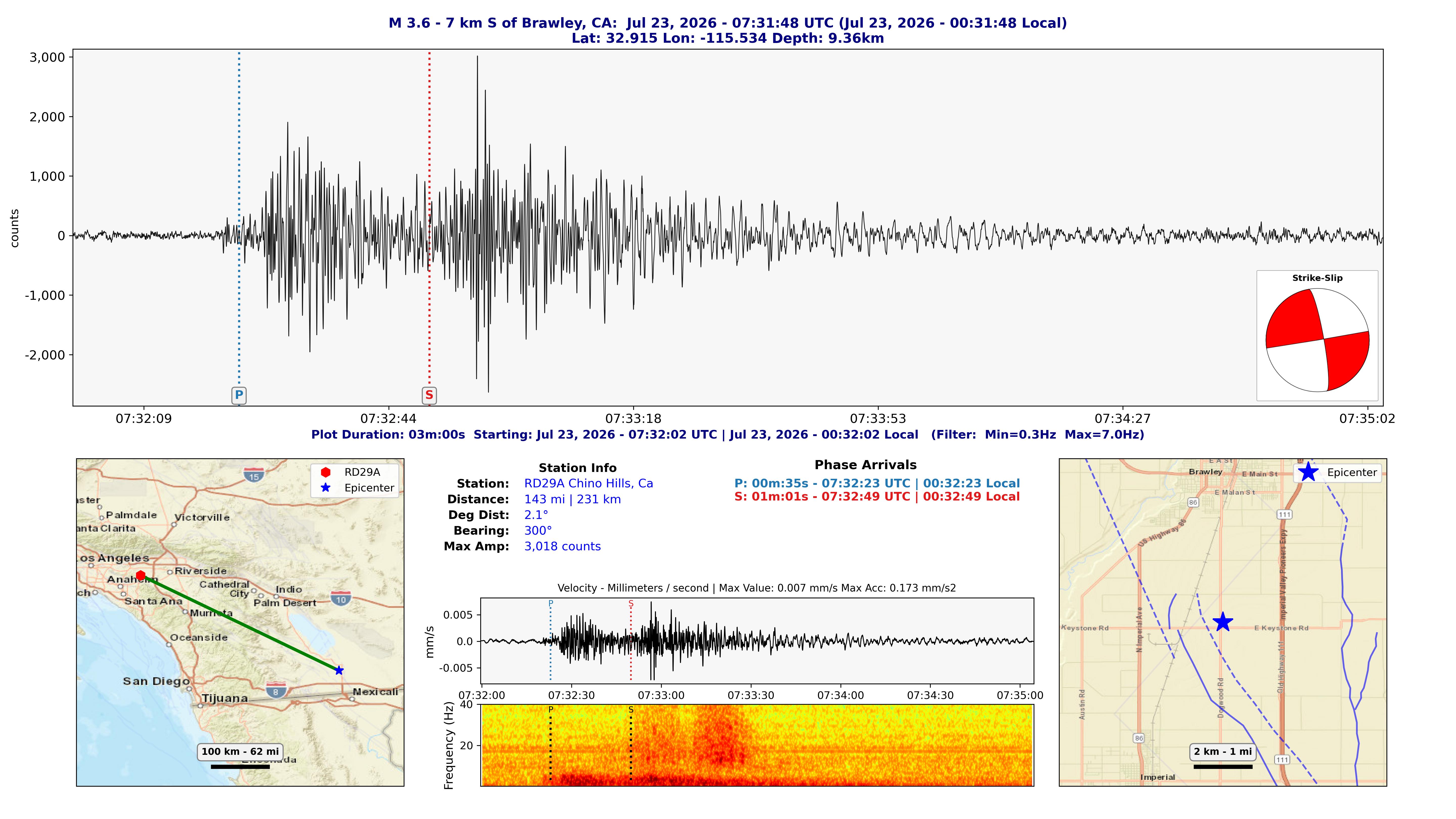The width and height of the screenshot is (1456, 819).
Task: Click the S arrival time text line
Action: (x=877, y=497)
